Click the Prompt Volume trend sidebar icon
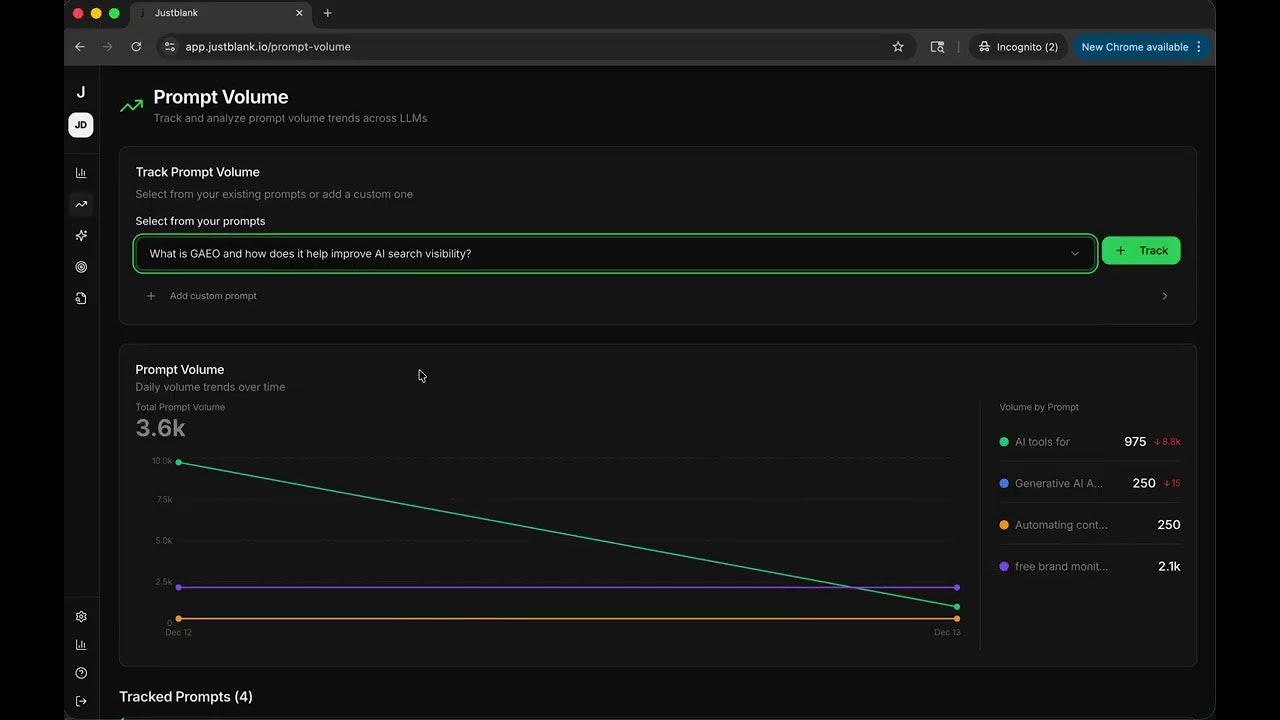The image size is (1280, 720). tap(81, 204)
